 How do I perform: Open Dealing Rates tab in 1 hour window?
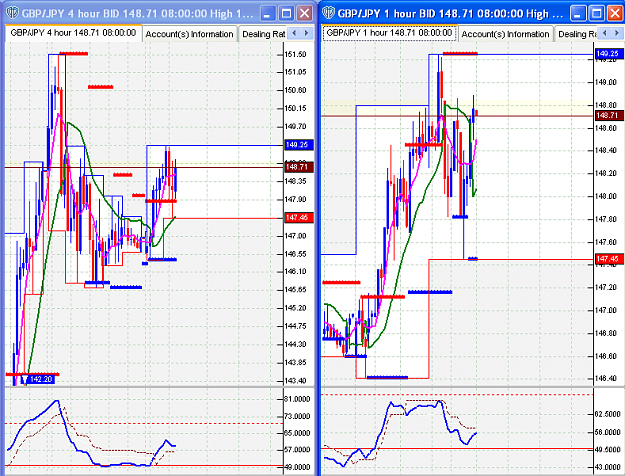pos(577,34)
